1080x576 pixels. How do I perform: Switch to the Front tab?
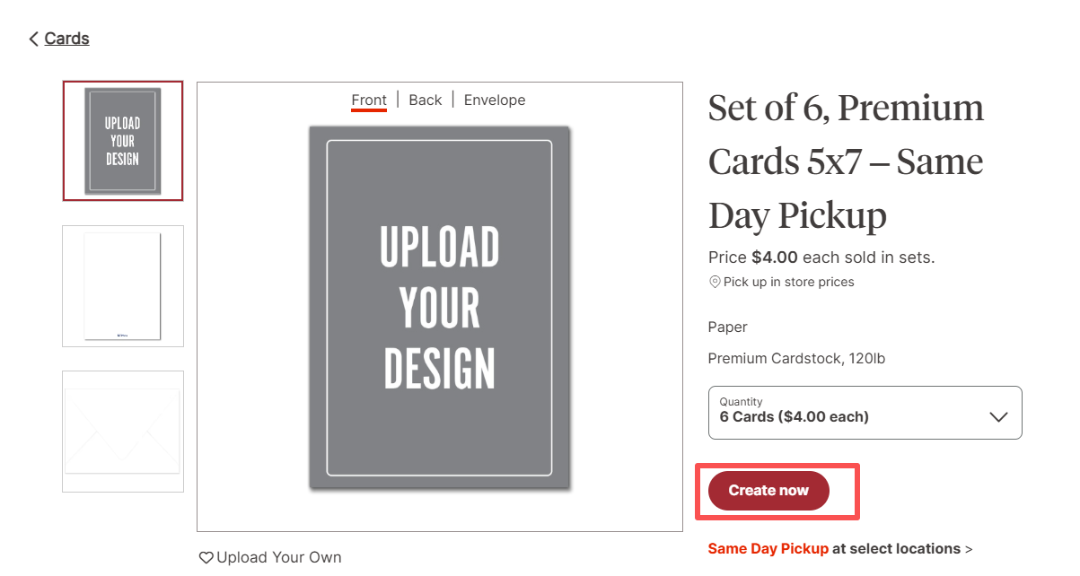369,100
